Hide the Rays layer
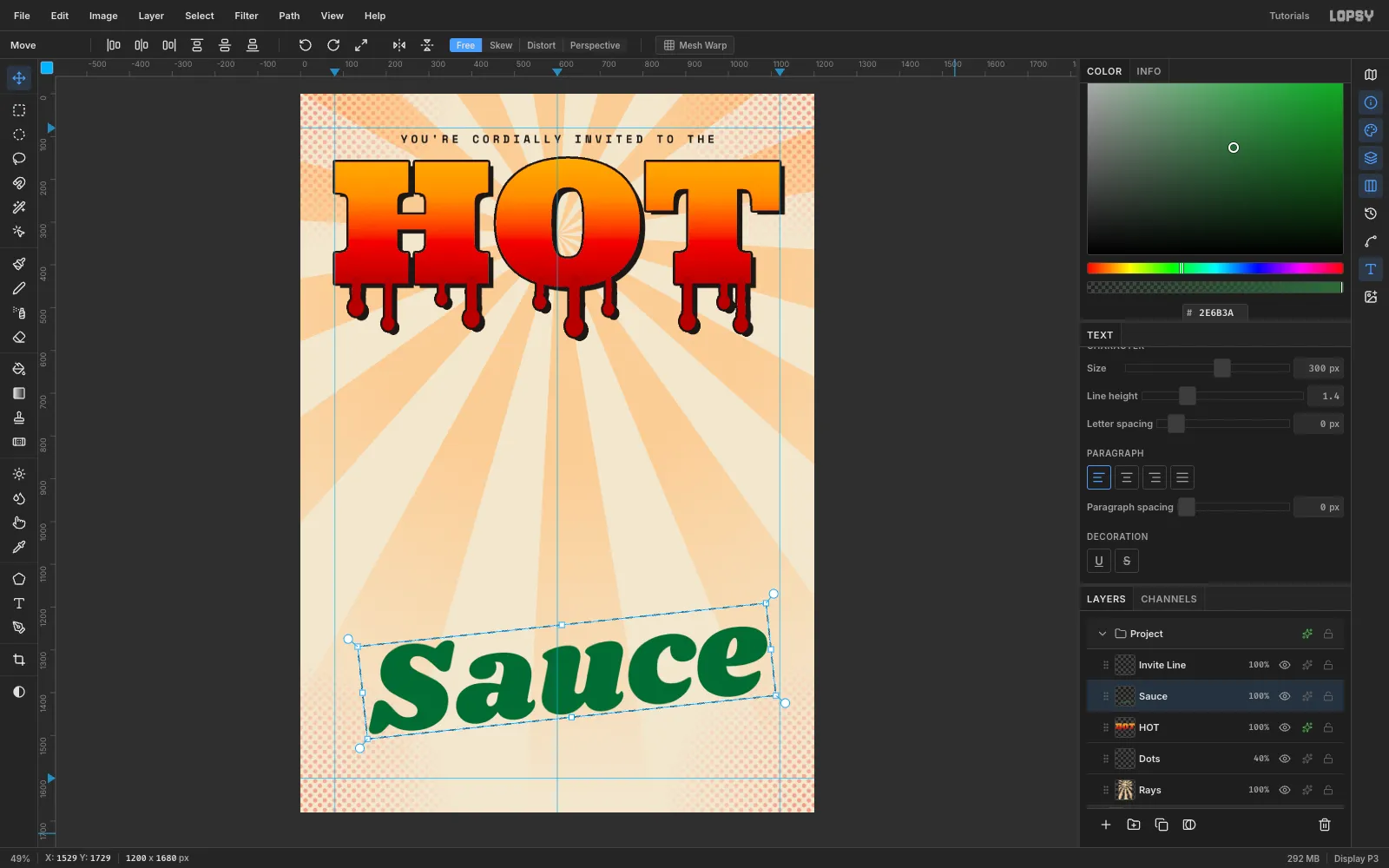Image resolution: width=1389 pixels, height=868 pixels. (1285, 790)
